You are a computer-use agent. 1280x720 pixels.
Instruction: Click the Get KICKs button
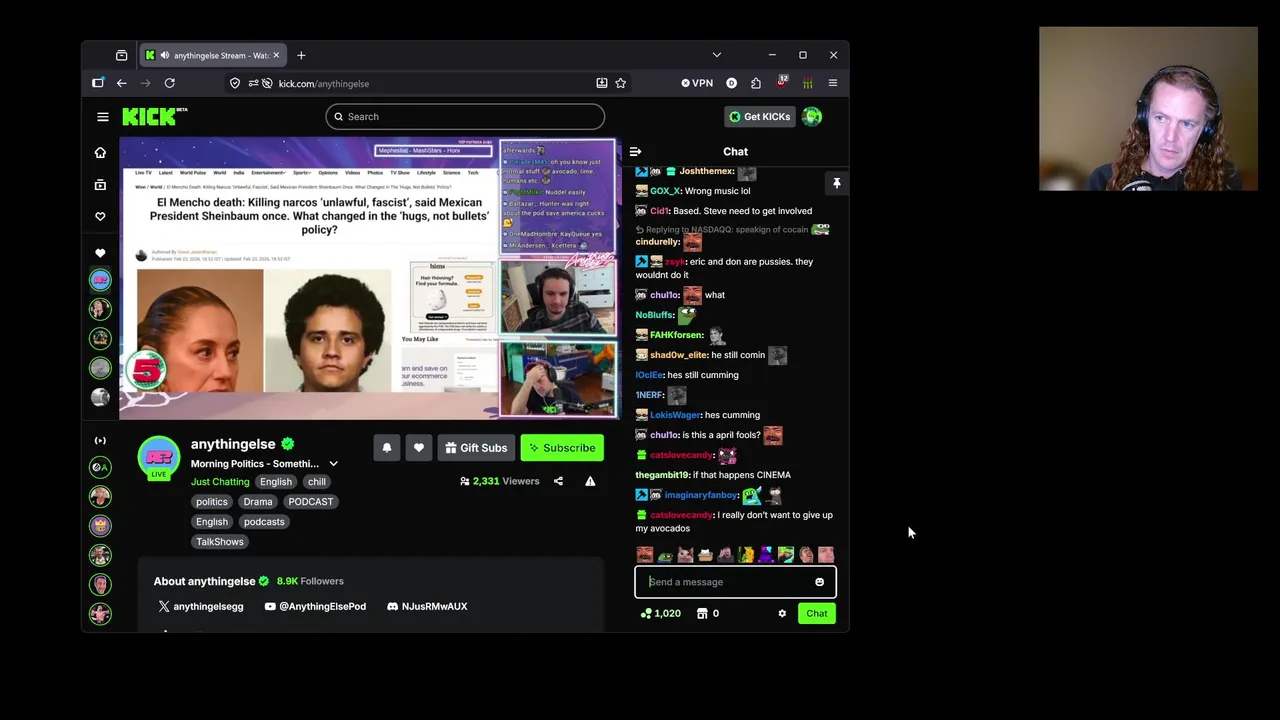click(x=759, y=117)
